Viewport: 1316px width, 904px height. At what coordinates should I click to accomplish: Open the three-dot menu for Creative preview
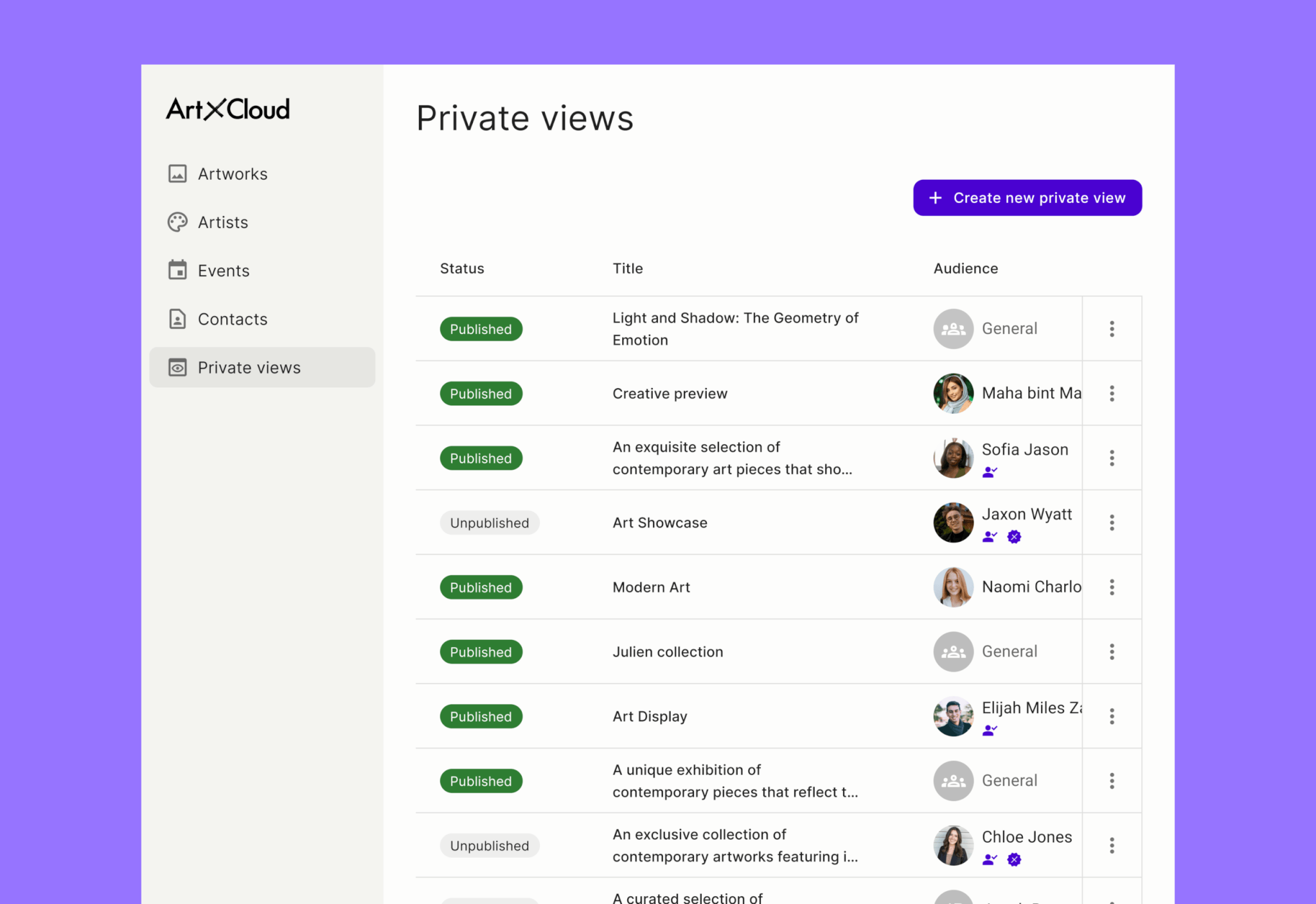pos(1112,393)
